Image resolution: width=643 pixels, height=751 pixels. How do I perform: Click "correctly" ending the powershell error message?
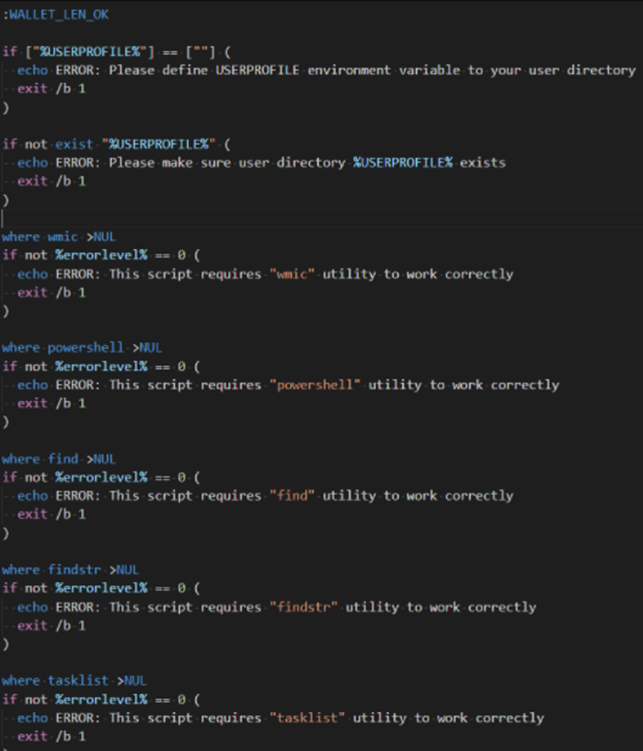pyautogui.click(x=525, y=385)
